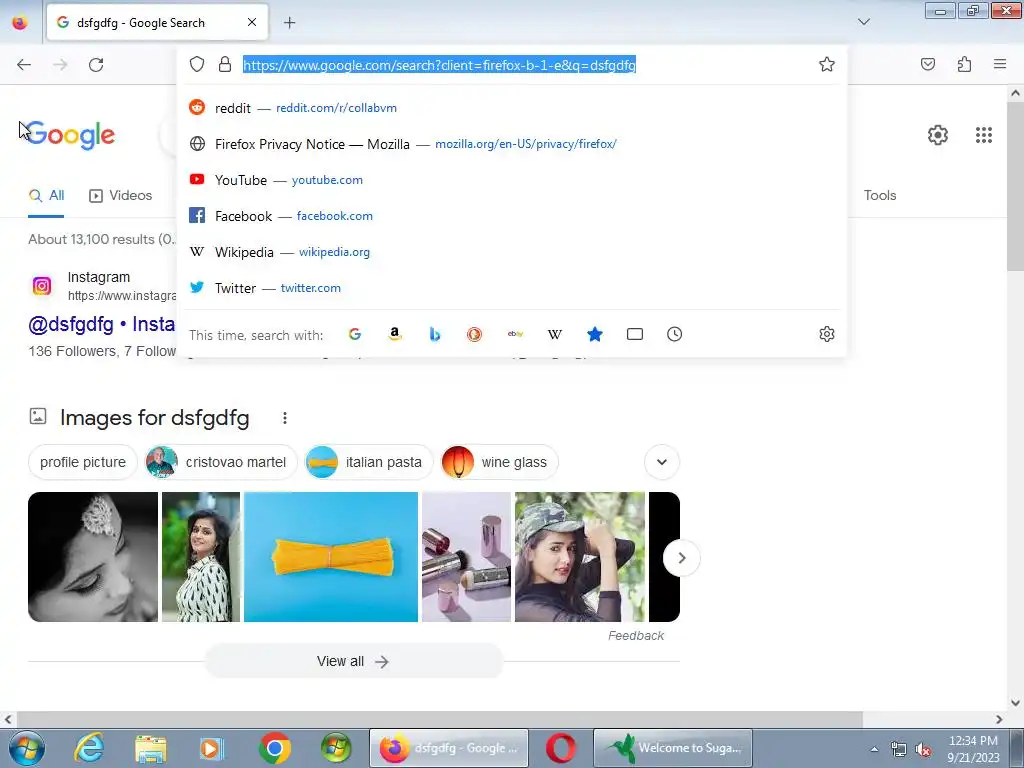
Task: Search open tabs using the tab icon
Action: point(635,334)
